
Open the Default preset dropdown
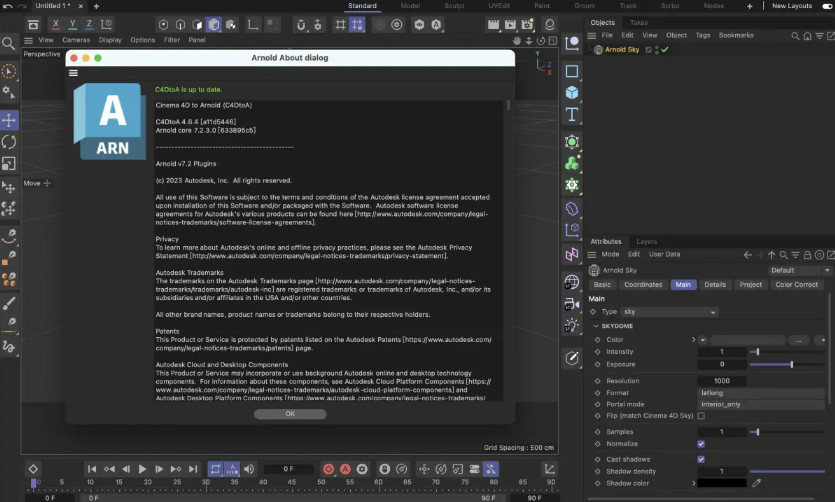[799, 270]
